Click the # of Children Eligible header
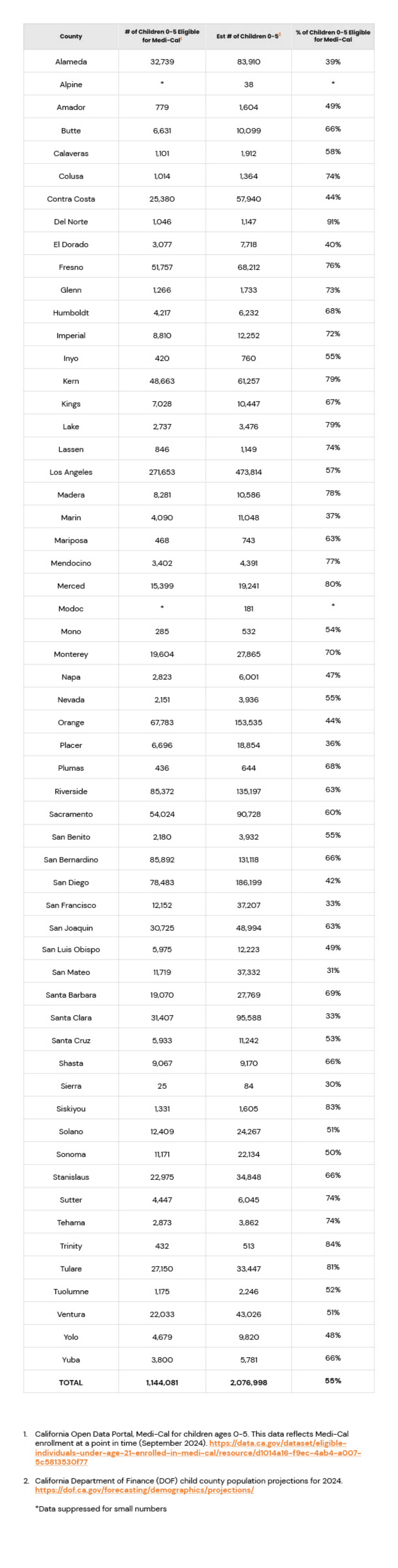398x1568 pixels. [x=162, y=36]
